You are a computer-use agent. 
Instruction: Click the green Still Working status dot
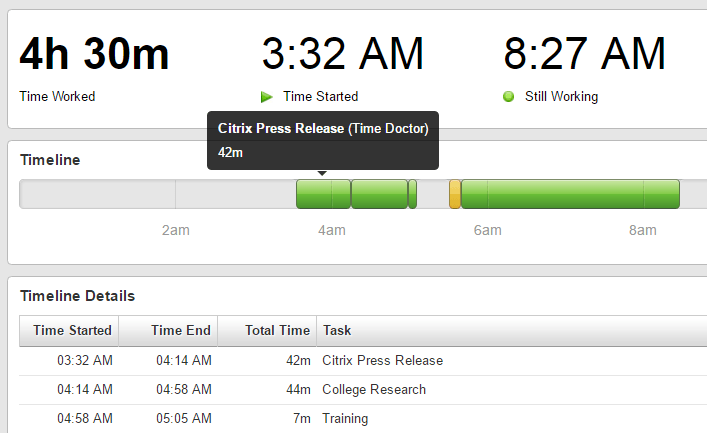(508, 97)
